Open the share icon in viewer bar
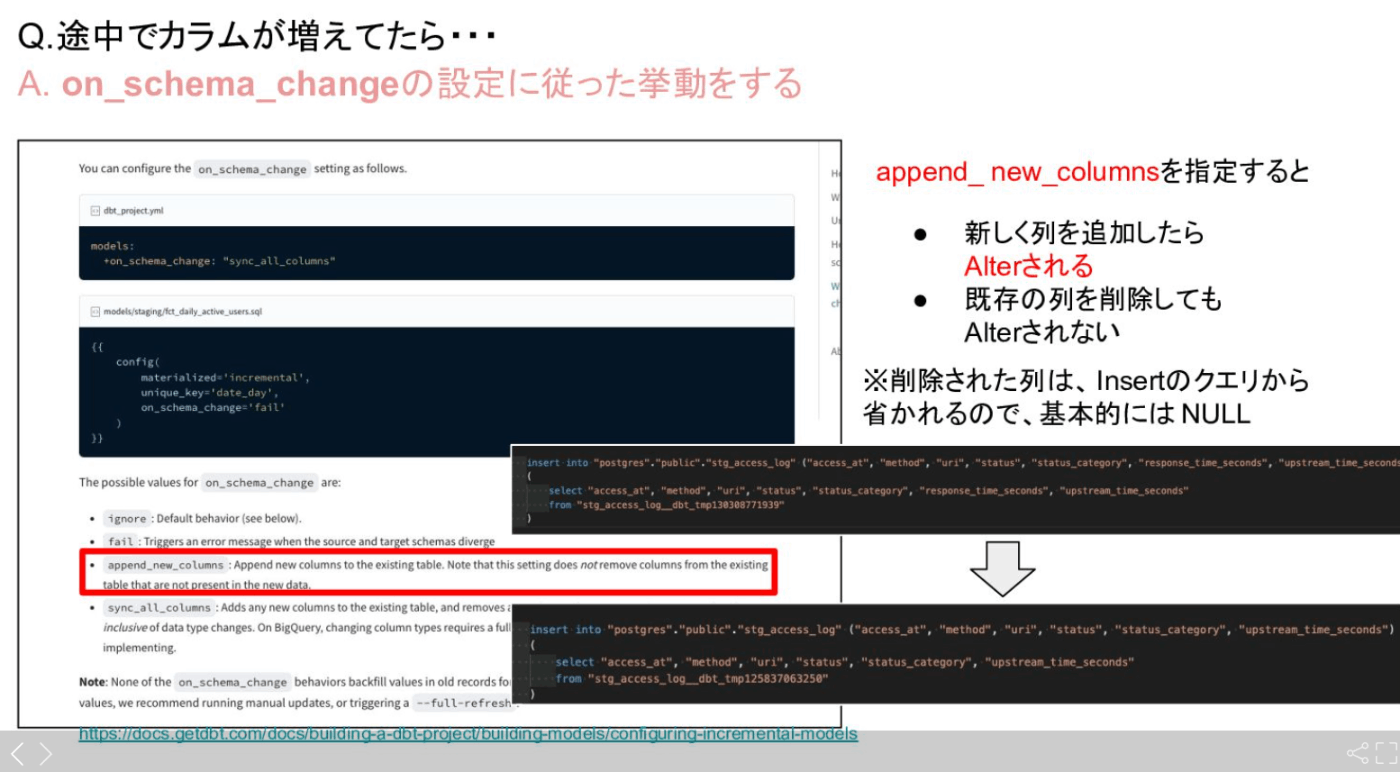This screenshot has height=772, width=1400. pos(1357,753)
